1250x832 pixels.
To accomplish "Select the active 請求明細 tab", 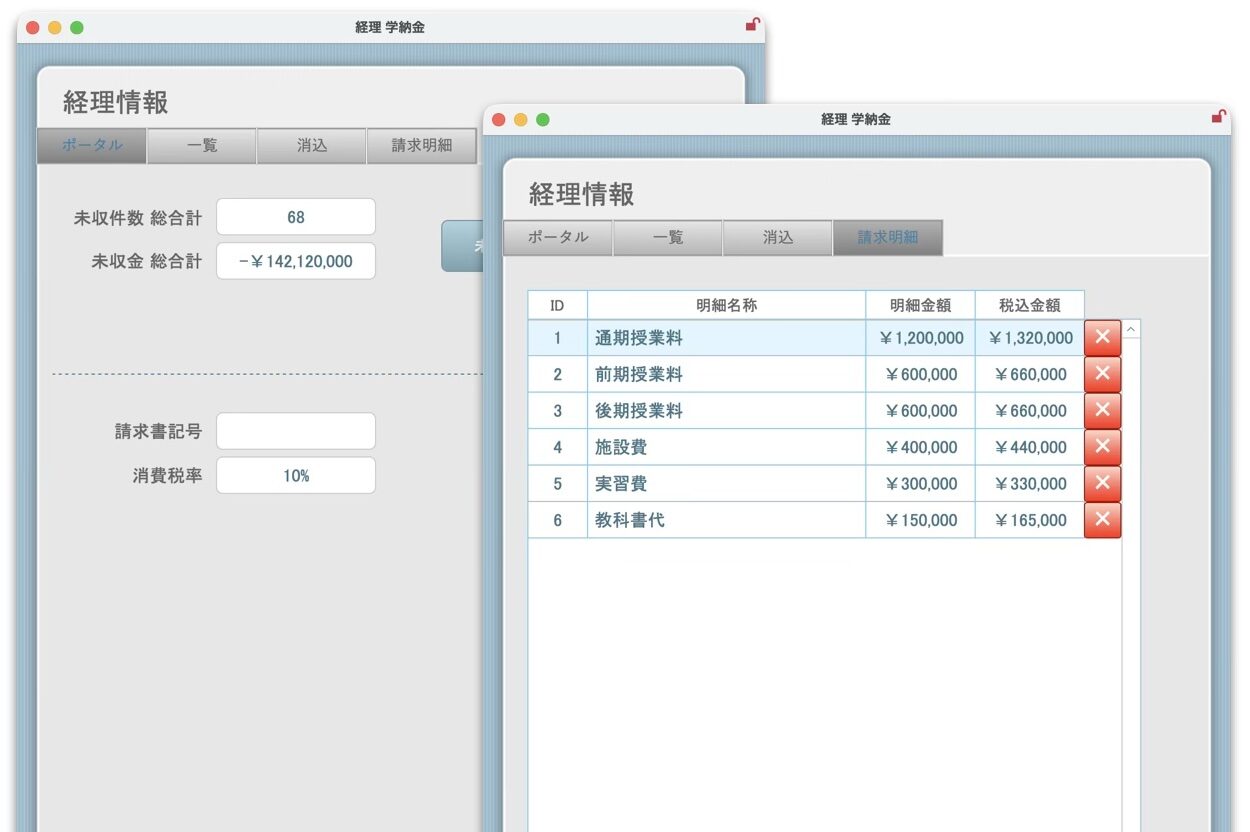I will 888,237.
